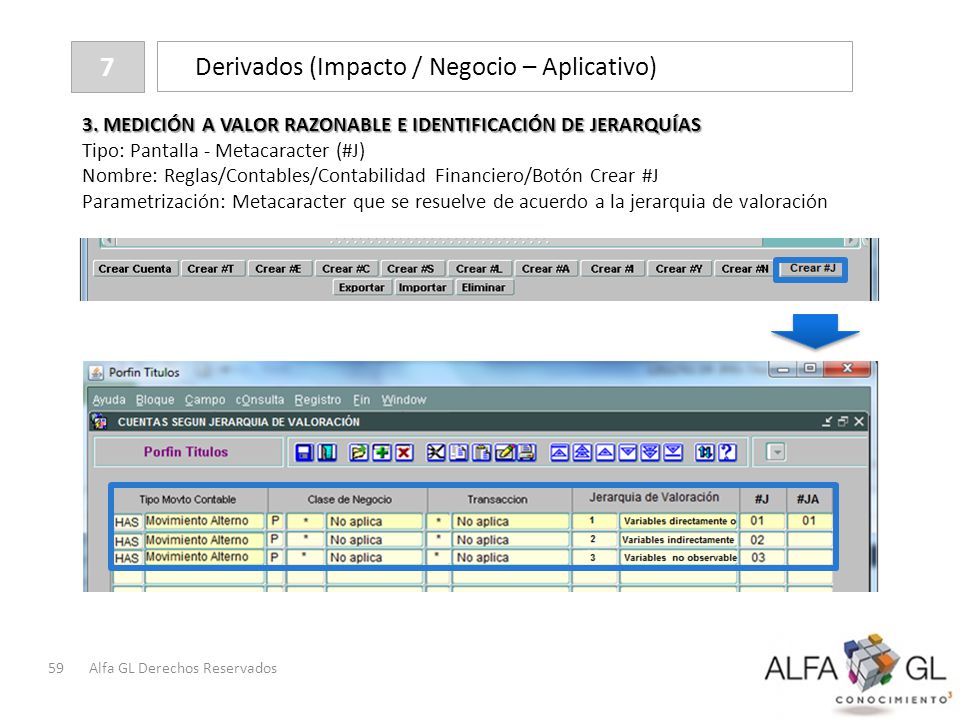
Task: Click the Crear #C button
Action: click(x=346, y=269)
